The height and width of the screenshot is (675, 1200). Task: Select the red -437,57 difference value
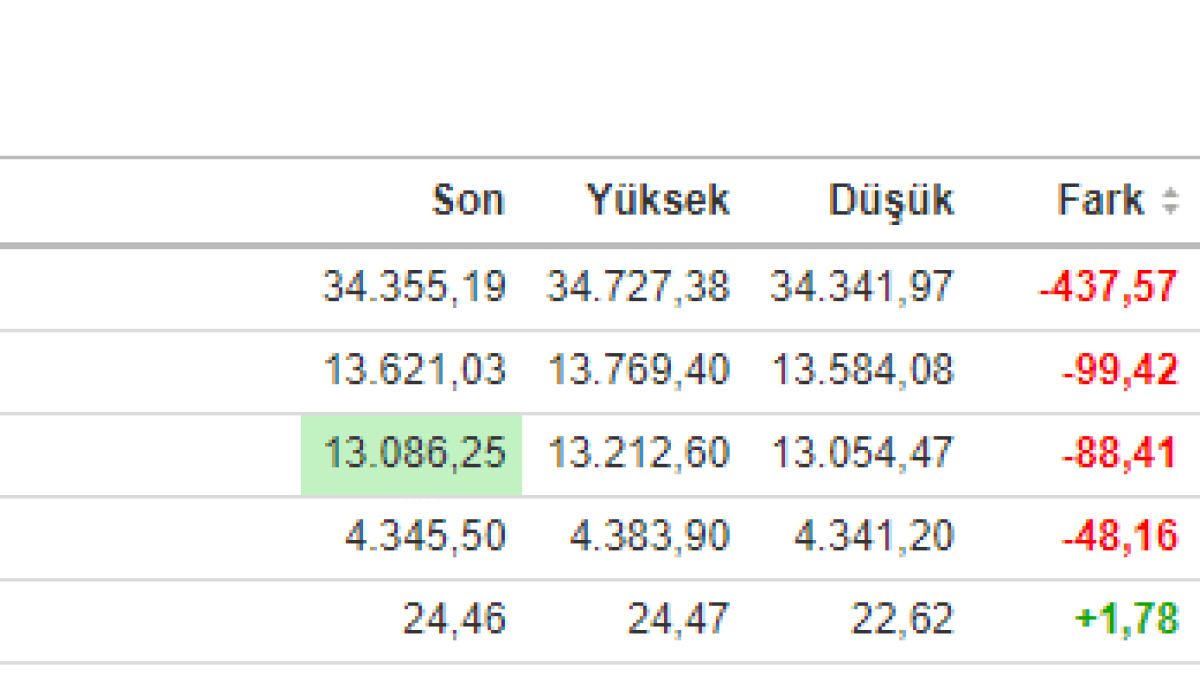[x=1108, y=288]
